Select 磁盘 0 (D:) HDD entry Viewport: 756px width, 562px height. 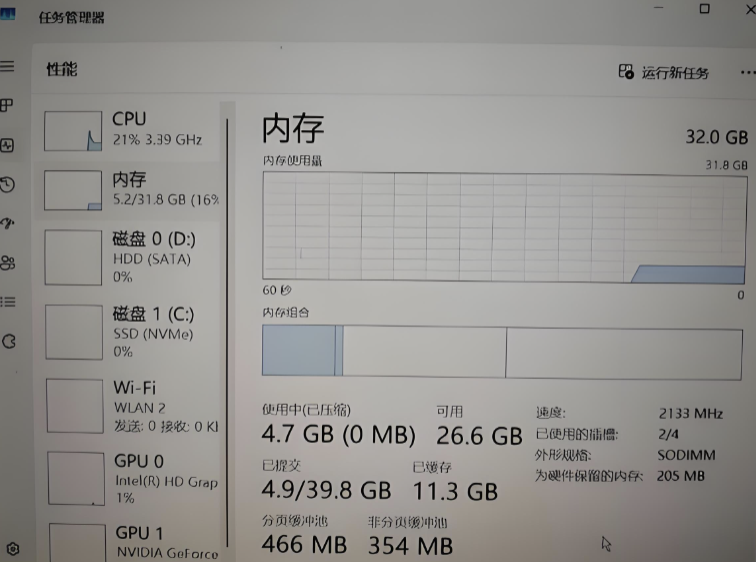pos(130,257)
